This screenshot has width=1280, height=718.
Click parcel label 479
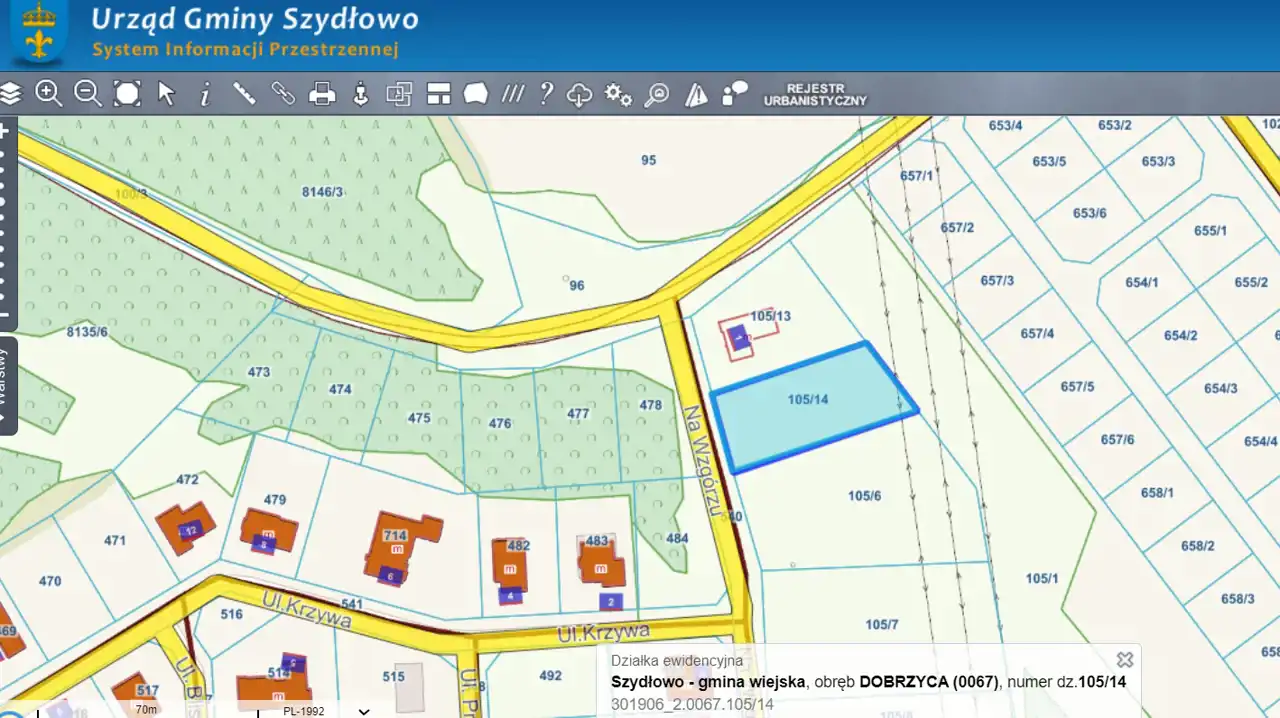coord(275,499)
